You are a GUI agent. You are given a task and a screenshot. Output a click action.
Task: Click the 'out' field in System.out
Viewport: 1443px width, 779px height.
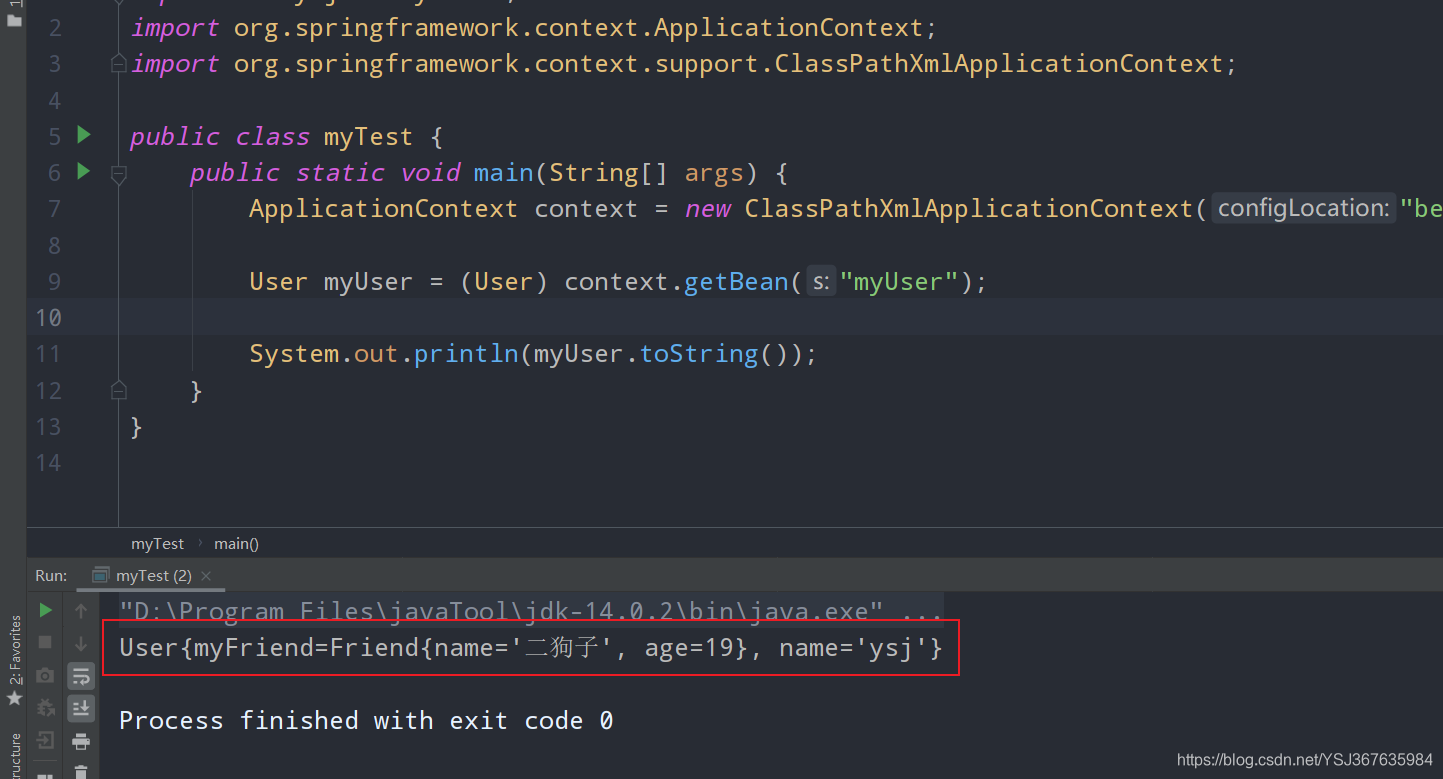[x=376, y=354]
